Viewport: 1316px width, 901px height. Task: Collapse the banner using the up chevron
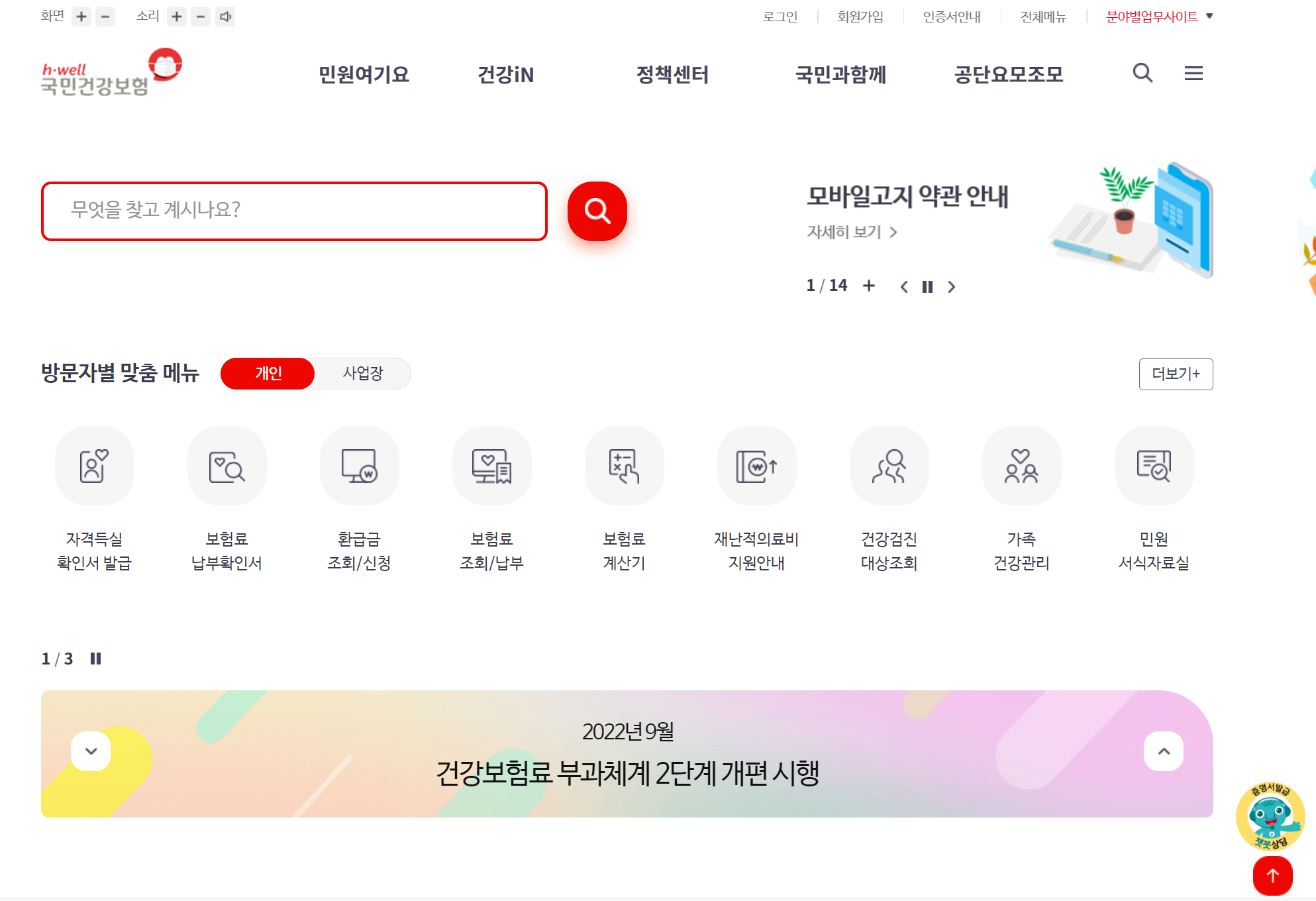[1164, 751]
